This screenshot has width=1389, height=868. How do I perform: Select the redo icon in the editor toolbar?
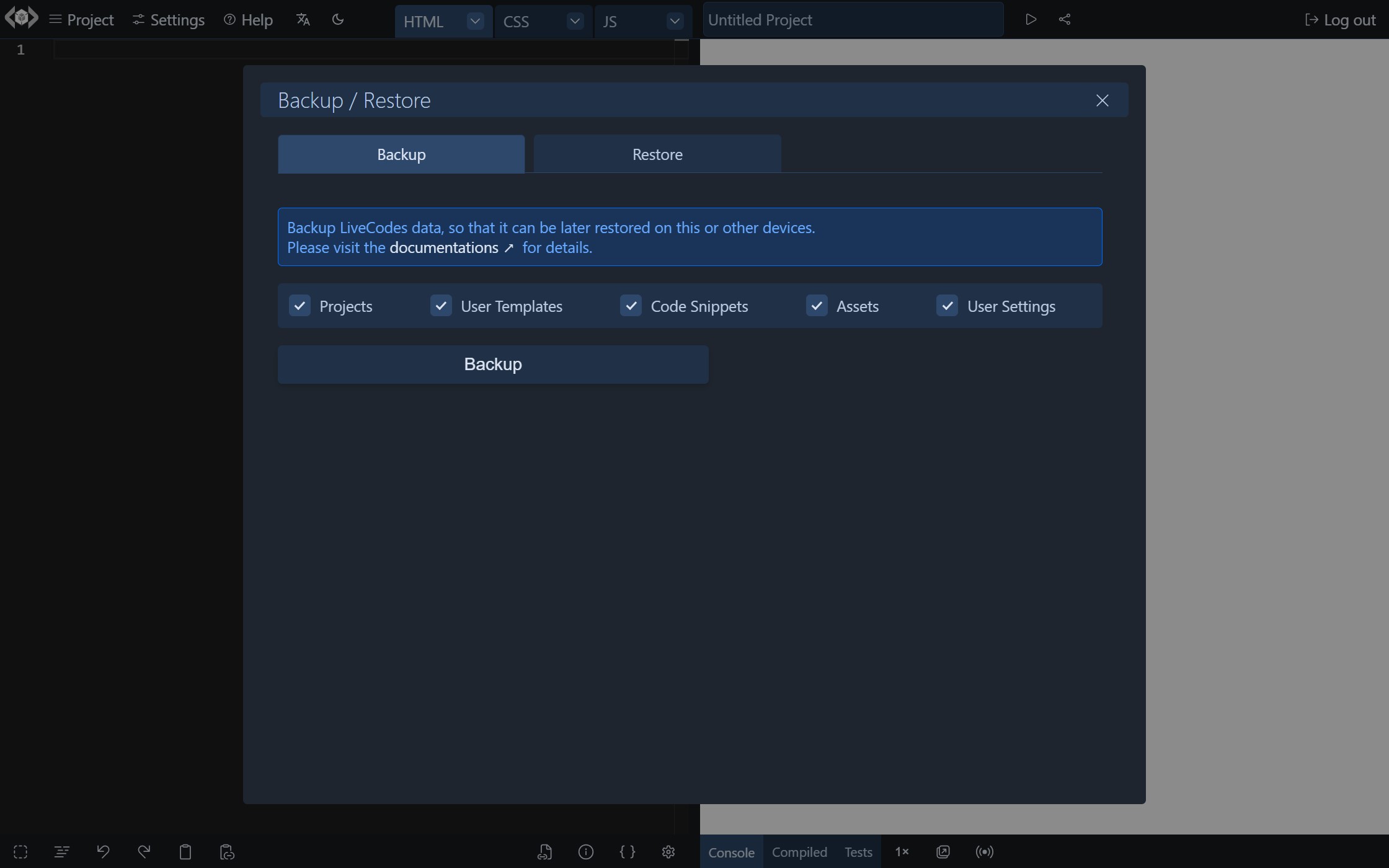coord(144,851)
